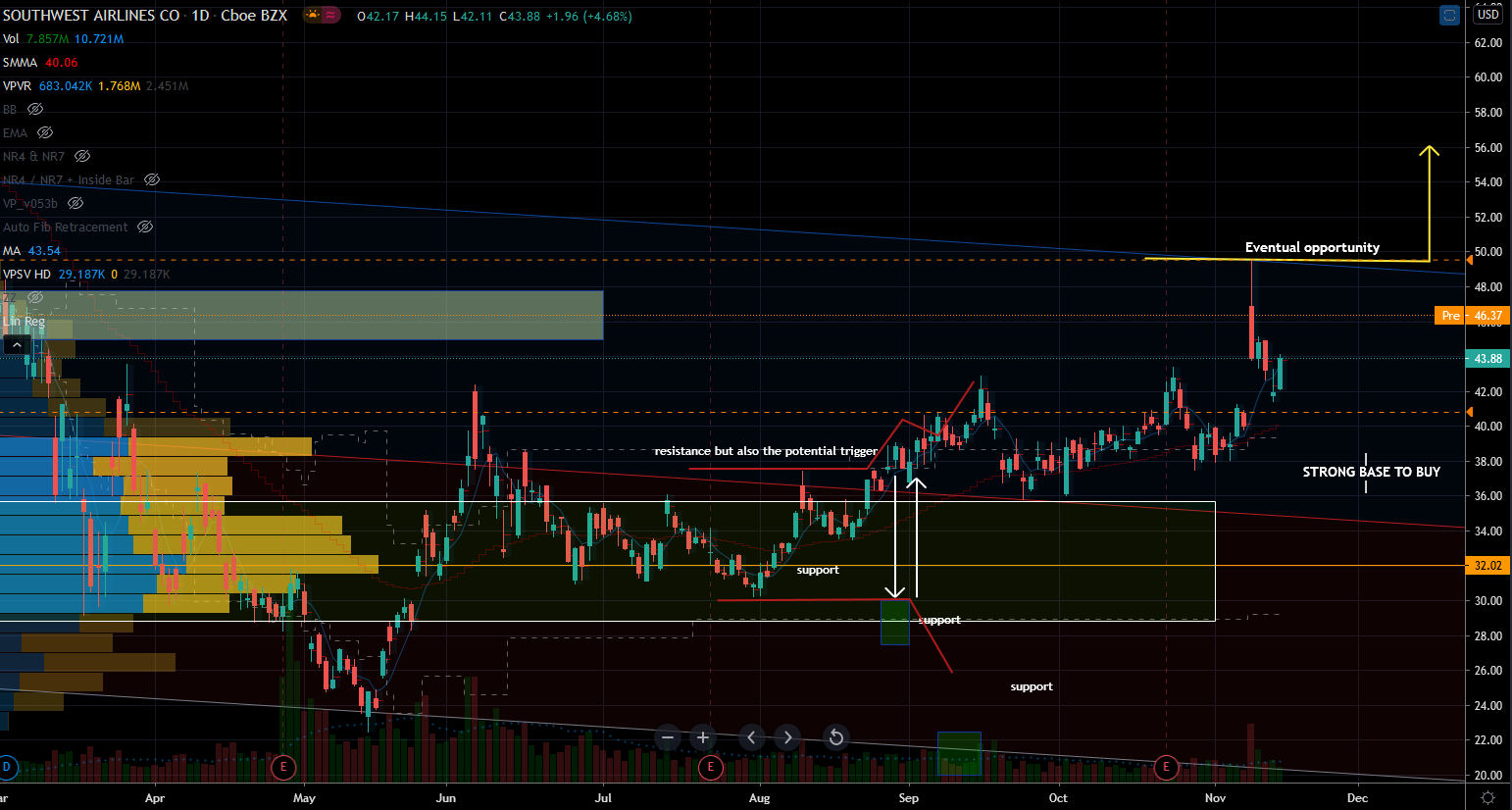Click the blue square maximize chart icon
Image resolution: width=1512 pixels, height=810 pixels.
click(x=1449, y=15)
